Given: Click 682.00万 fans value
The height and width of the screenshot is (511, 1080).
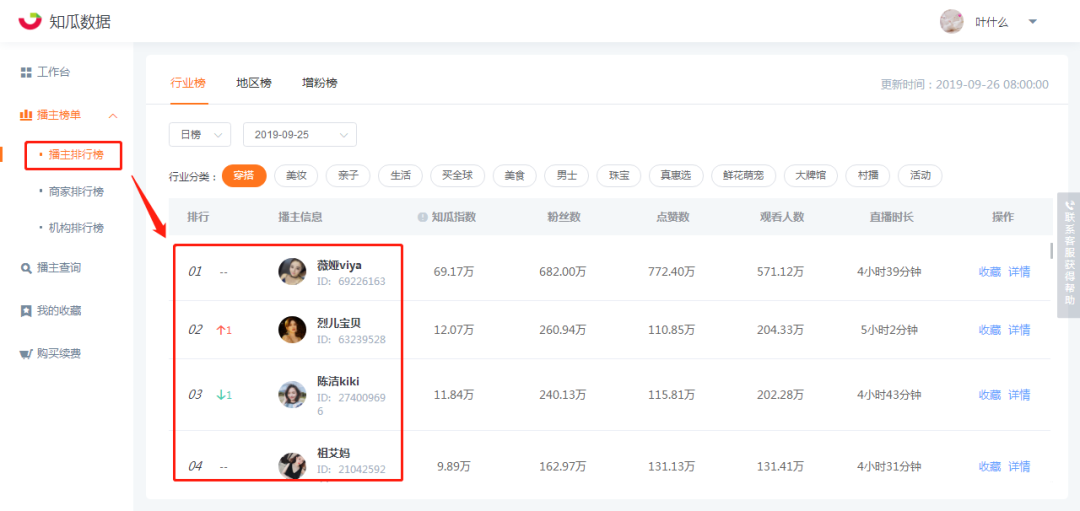Looking at the screenshot, I should (x=563, y=271).
